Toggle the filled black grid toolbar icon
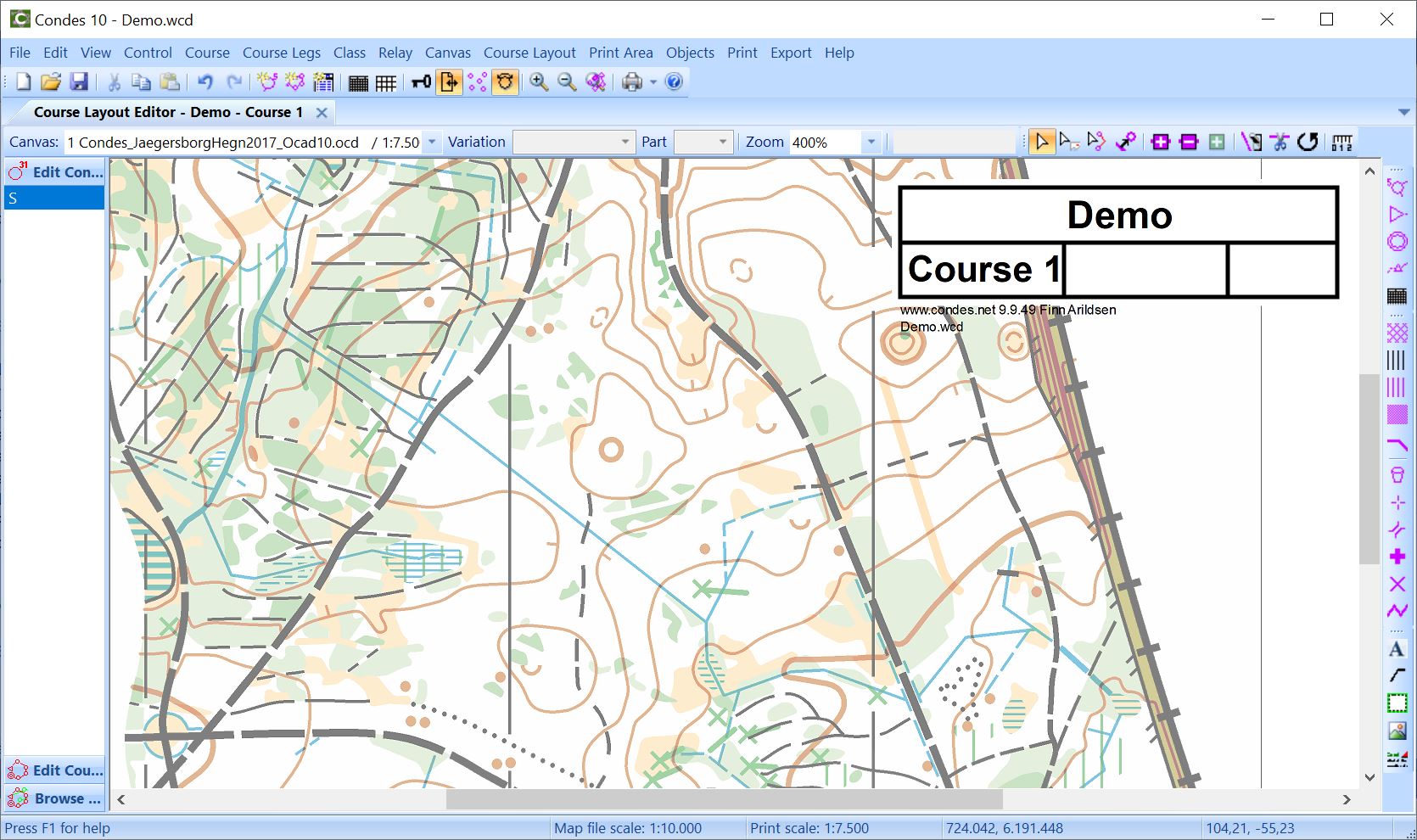The height and width of the screenshot is (840, 1417). (358, 81)
